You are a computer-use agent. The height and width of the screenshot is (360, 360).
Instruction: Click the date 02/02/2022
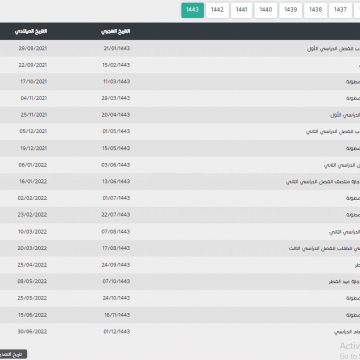(32, 198)
